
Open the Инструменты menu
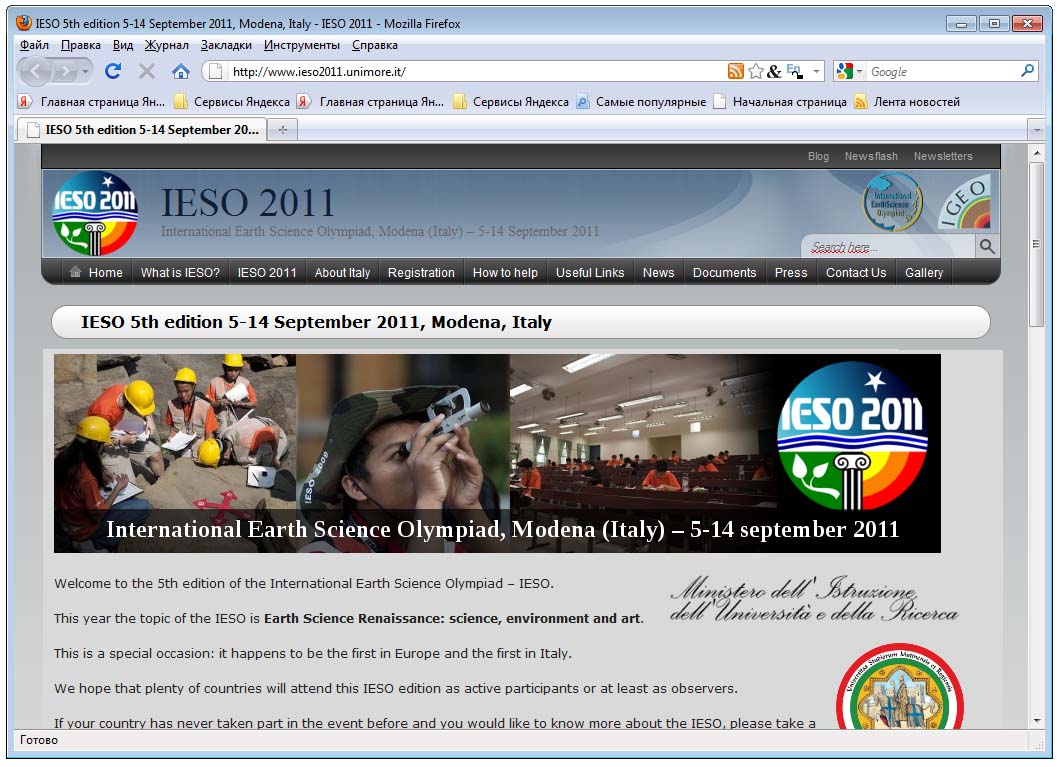(302, 45)
